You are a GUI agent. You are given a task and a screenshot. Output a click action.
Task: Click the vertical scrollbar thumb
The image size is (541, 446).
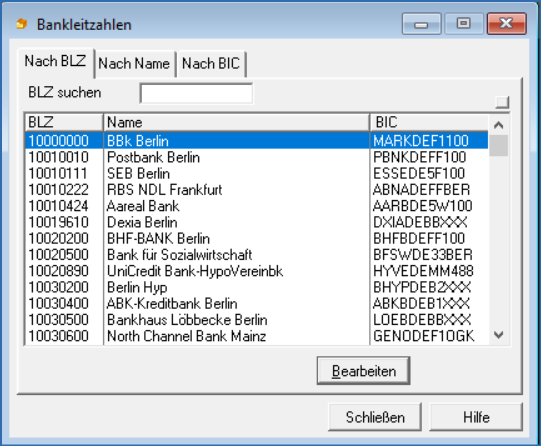coord(498,146)
